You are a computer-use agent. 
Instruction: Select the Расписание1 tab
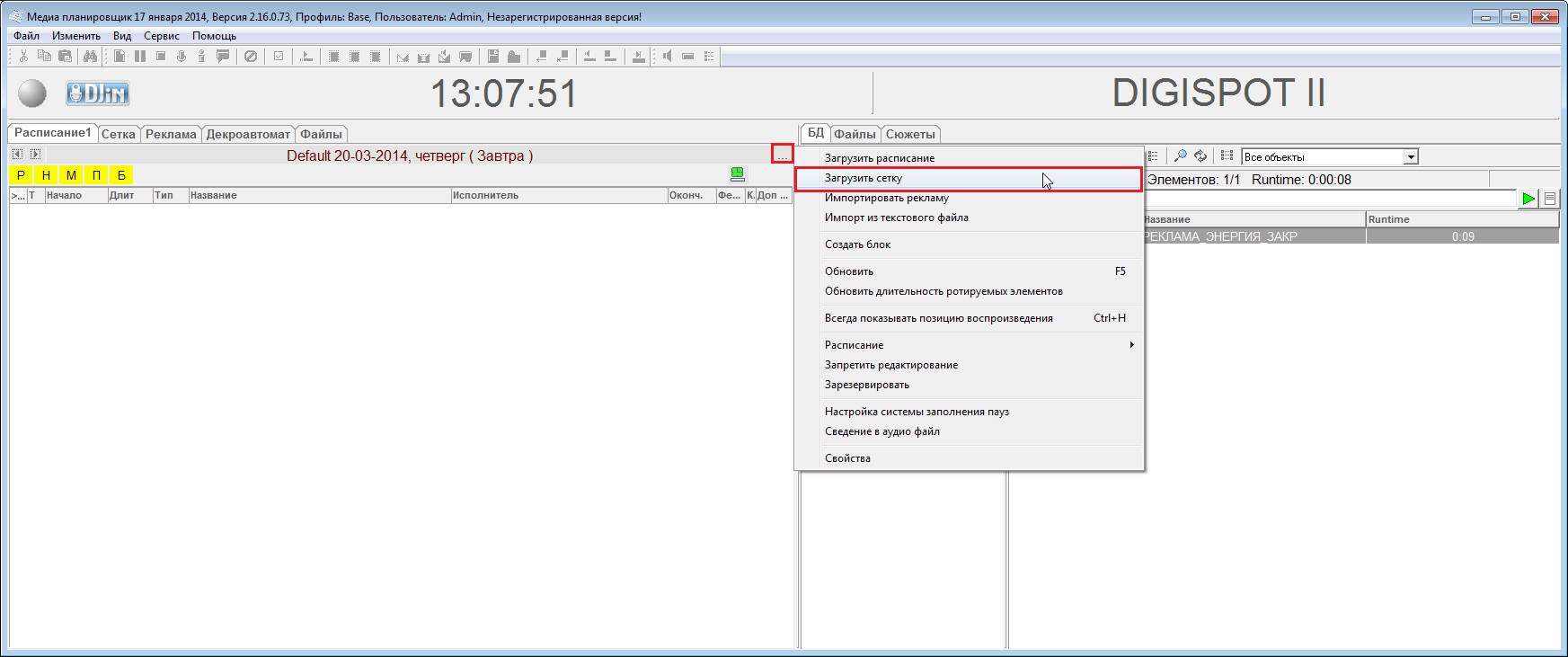[x=52, y=133]
